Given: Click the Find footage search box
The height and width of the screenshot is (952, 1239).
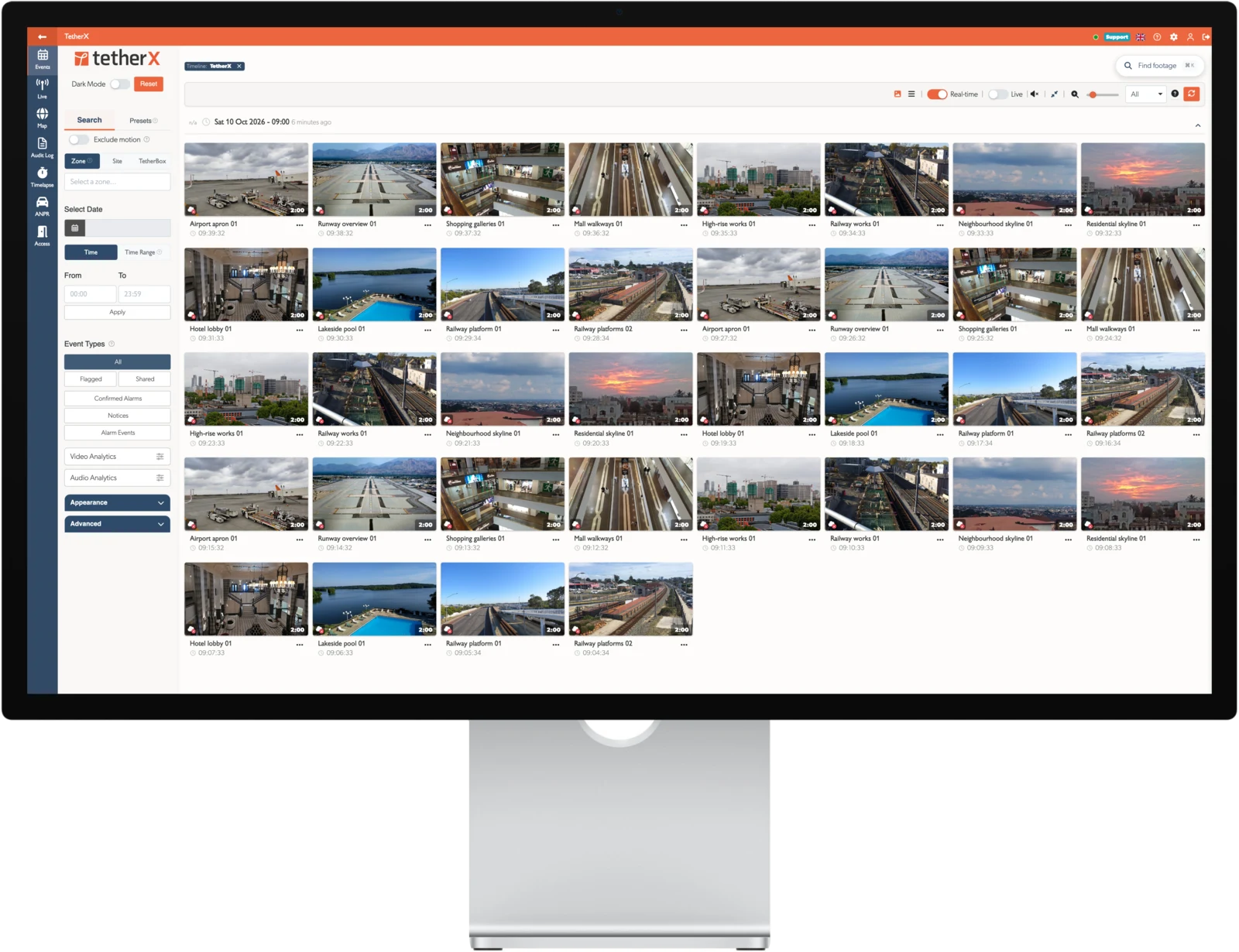Looking at the screenshot, I should (1159, 66).
